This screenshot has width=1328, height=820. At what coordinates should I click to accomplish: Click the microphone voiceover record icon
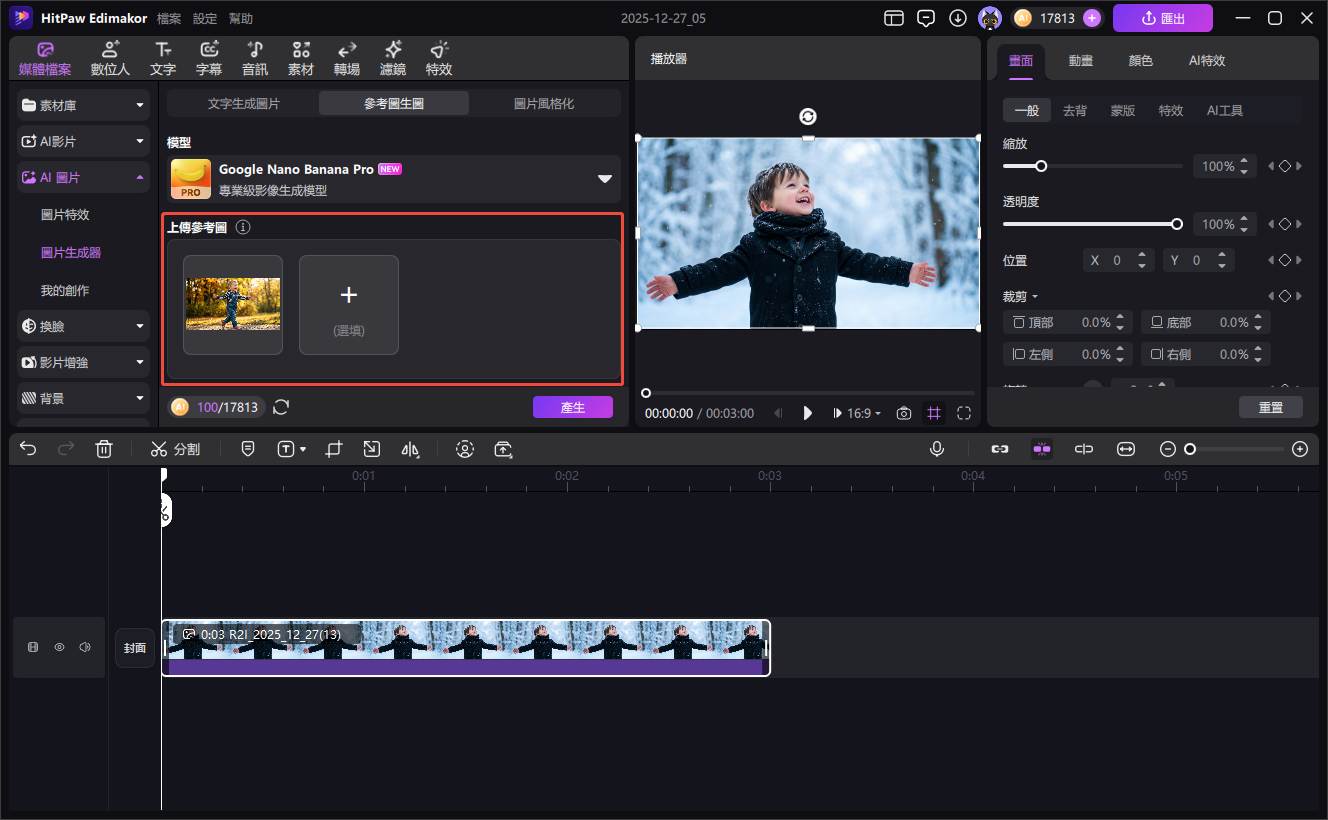pos(937,450)
